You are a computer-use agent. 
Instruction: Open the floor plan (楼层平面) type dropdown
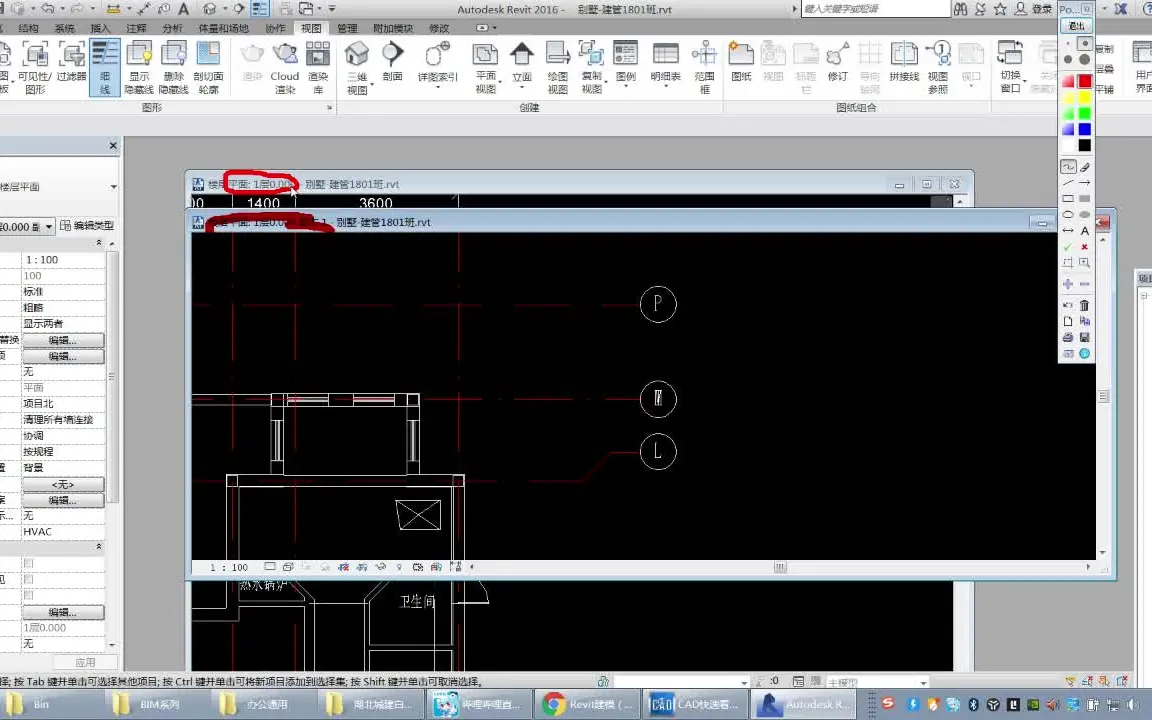pyautogui.click(x=114, y=187)
